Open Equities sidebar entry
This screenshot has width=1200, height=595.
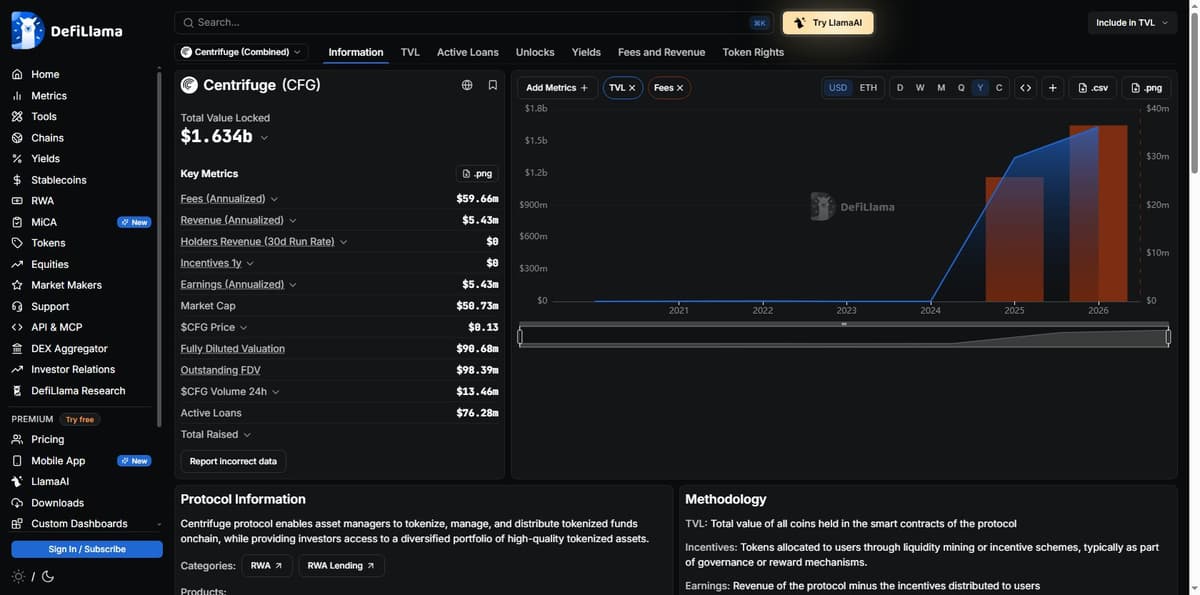click(x=50, y=264)
